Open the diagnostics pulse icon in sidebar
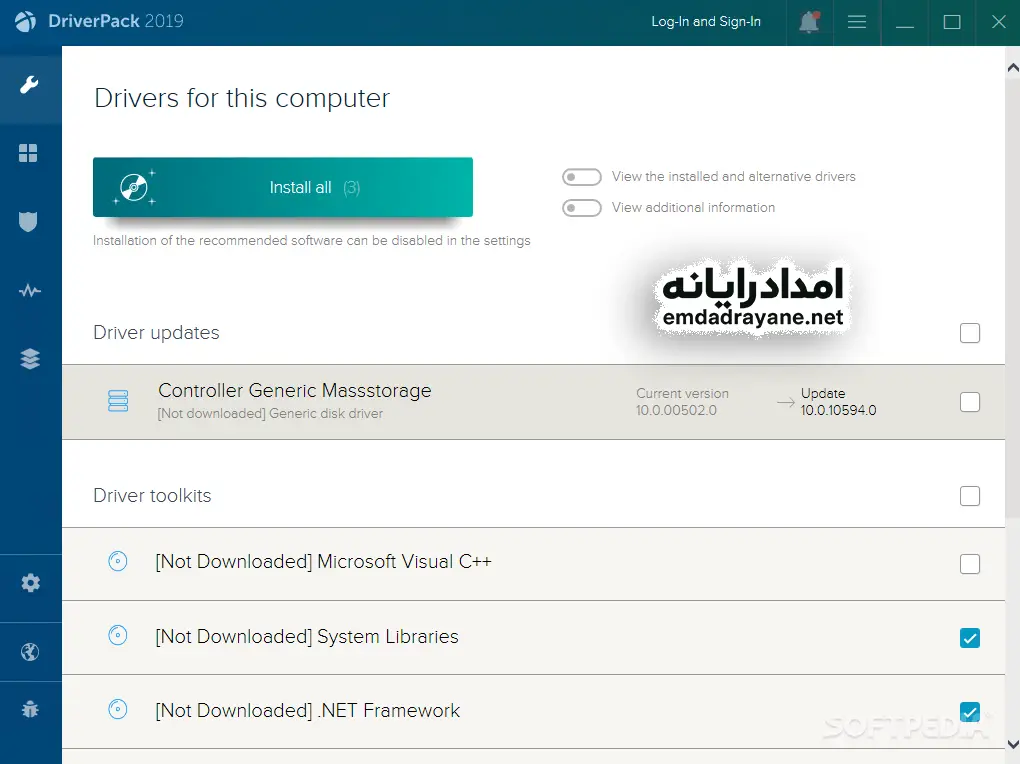The image size is (1020, 764). 29,291
